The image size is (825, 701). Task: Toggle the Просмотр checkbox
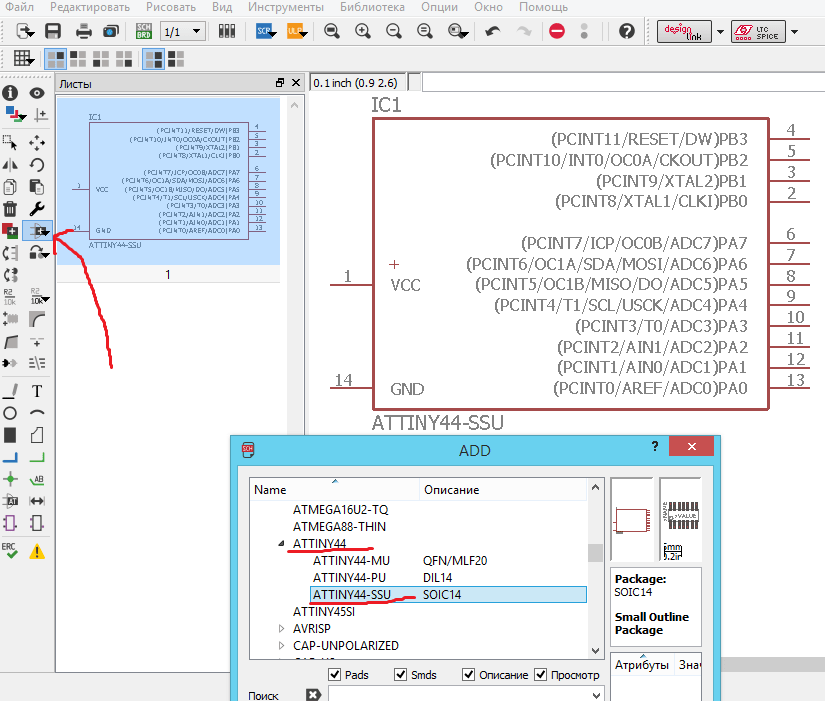(x=540, y=674)
